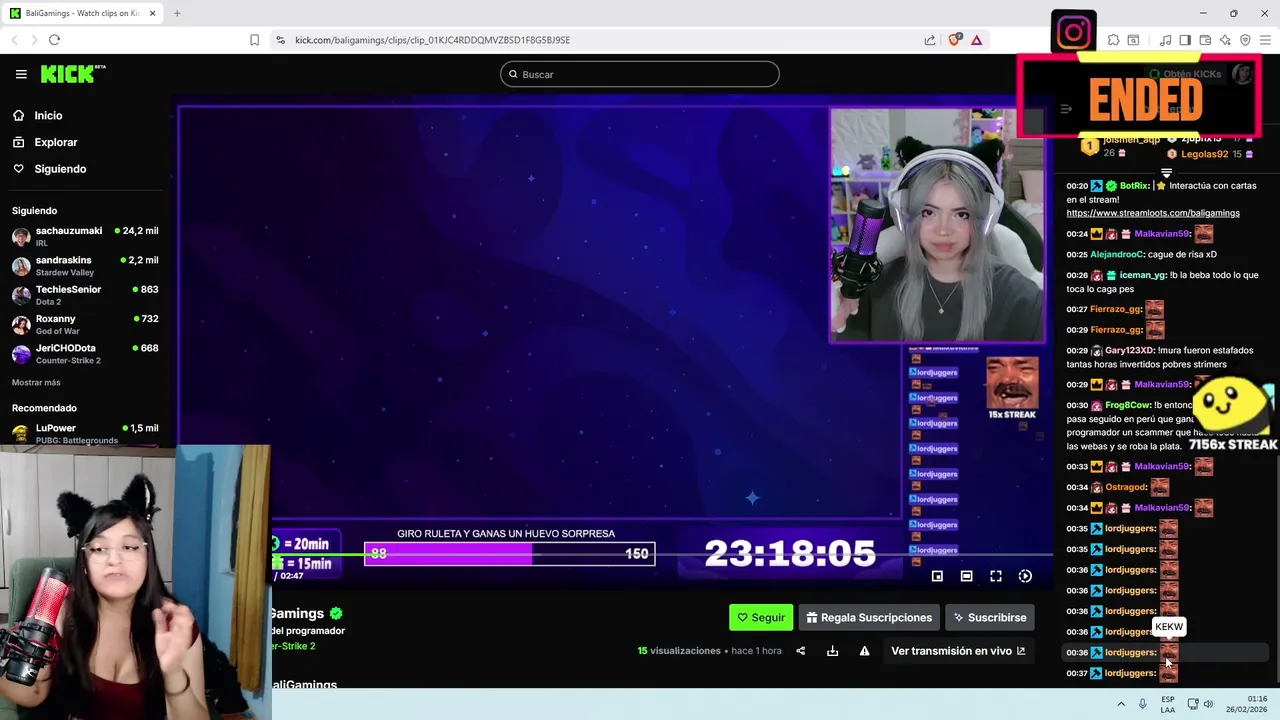The width and height of the screenshot is (1280, 720).
Task: Click the Suscribirse button
Action: (x=990, y=618)
